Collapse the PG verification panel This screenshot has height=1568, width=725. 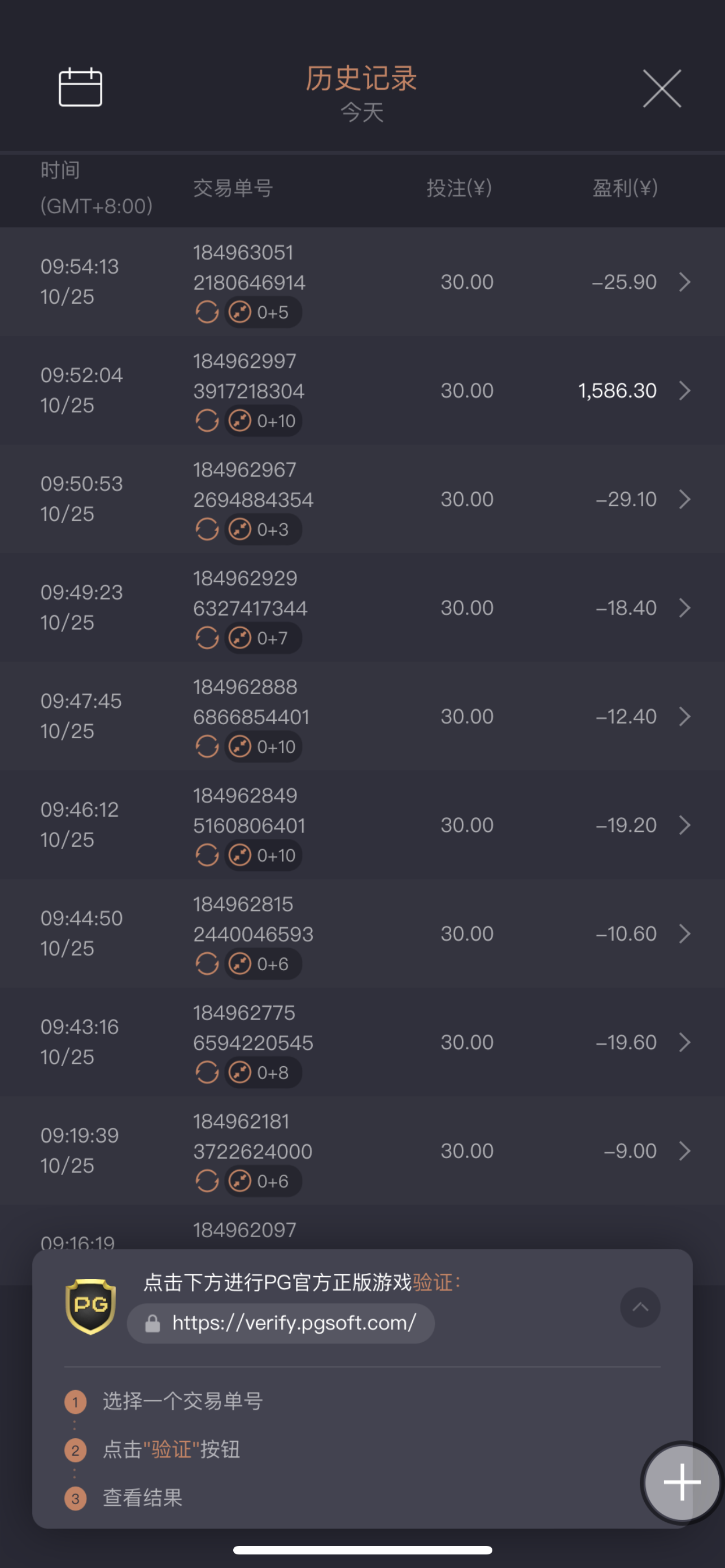(640, 1307)
